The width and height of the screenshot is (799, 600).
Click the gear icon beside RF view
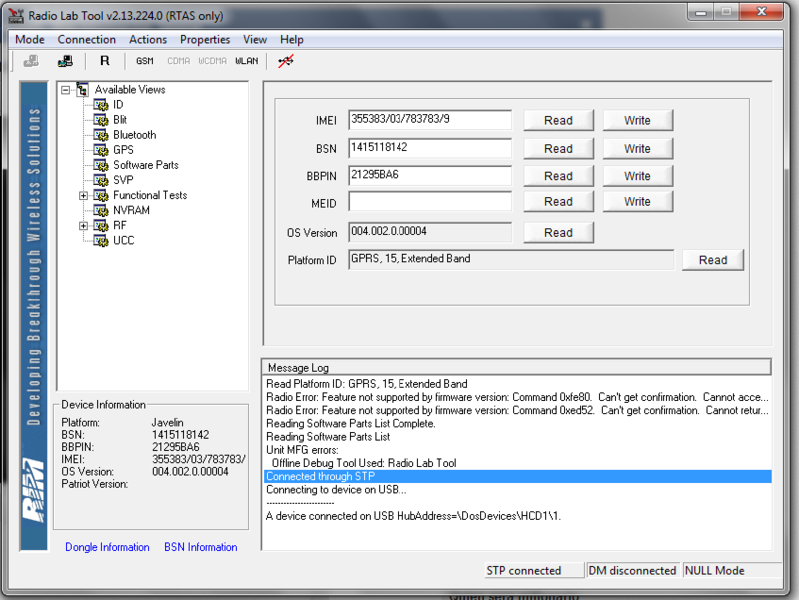101,226
